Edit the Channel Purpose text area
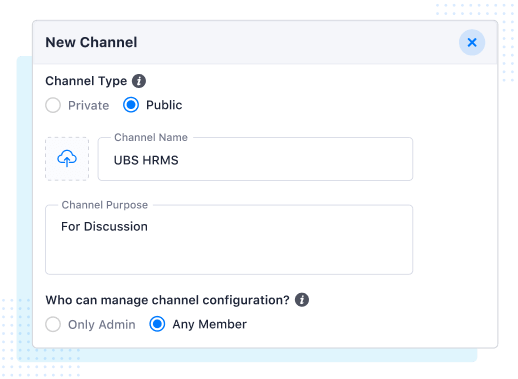The height and width of the screenshot is (379, 518). 229,240
